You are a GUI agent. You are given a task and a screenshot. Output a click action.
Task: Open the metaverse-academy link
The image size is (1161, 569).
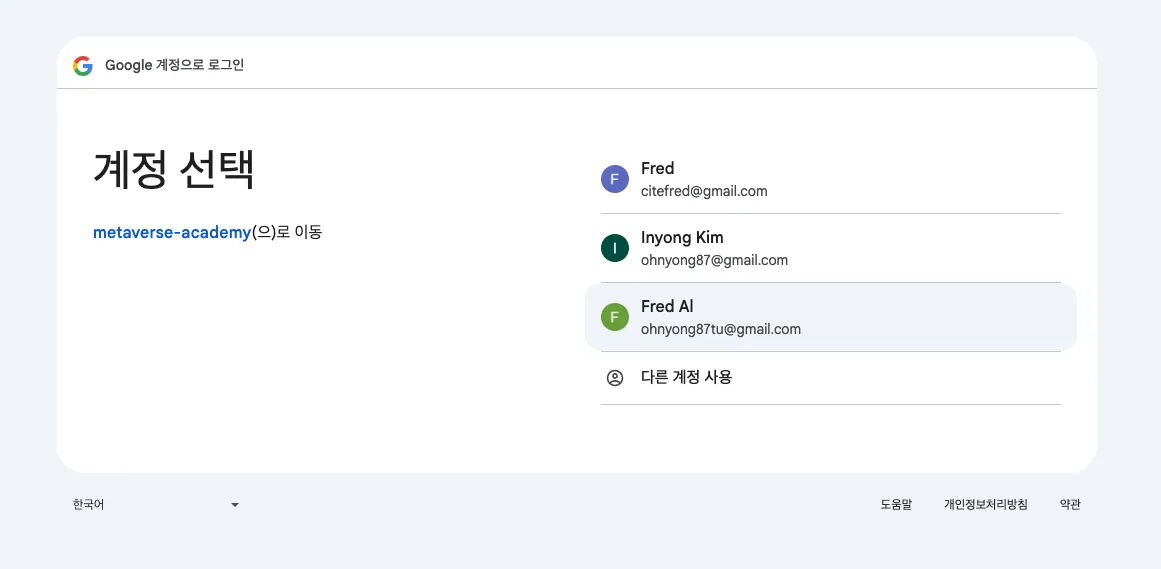(x=172, y=232)
